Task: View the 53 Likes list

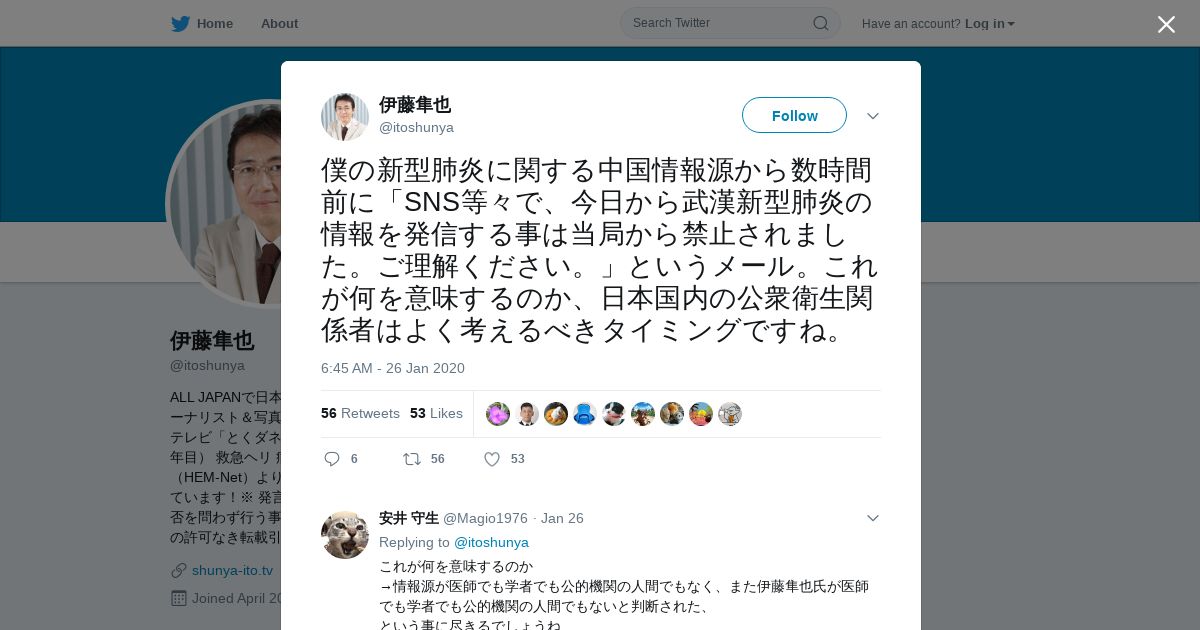Action: click(x=436, y=413)
